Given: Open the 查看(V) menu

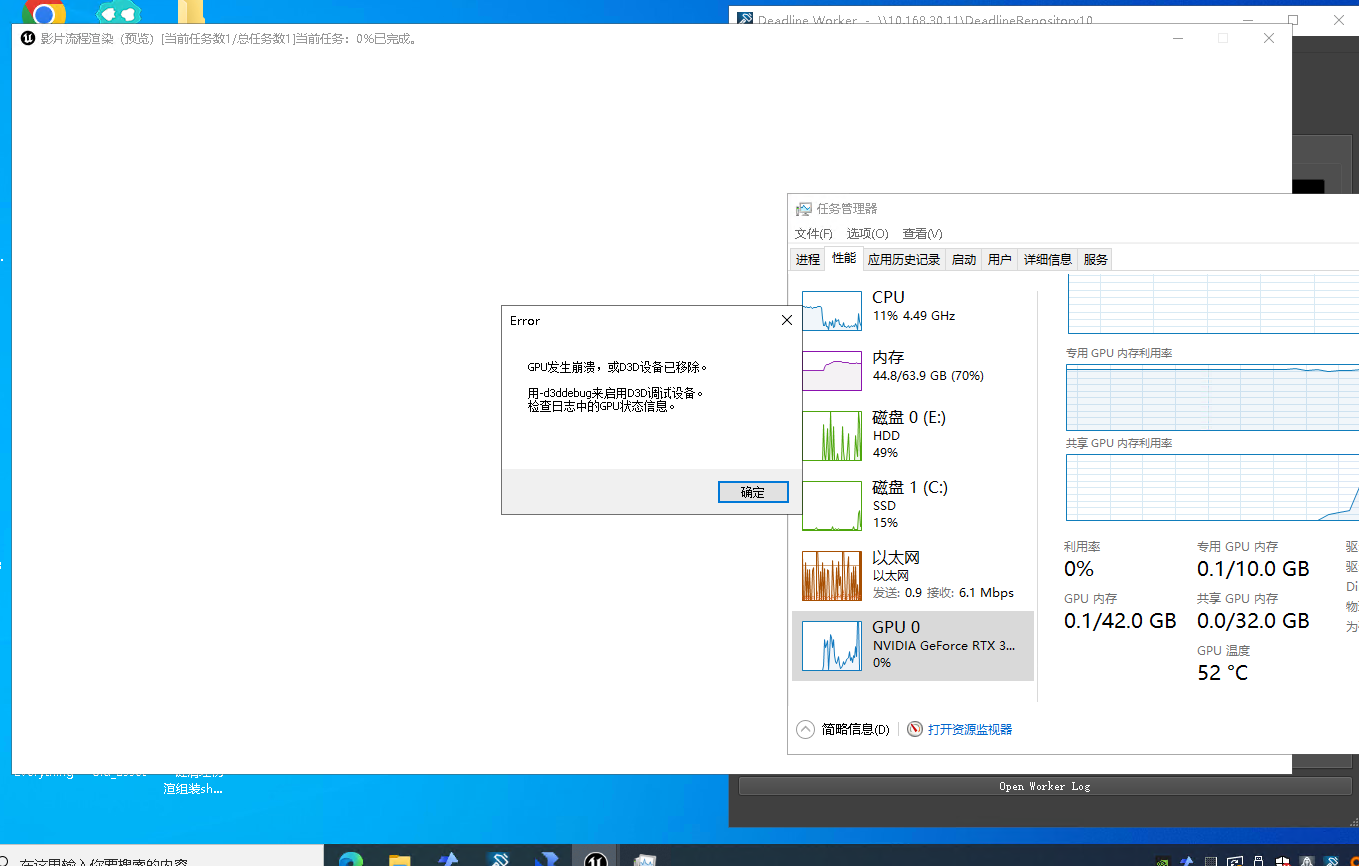Looking at the screenshot, I should [x=922, y=233].
